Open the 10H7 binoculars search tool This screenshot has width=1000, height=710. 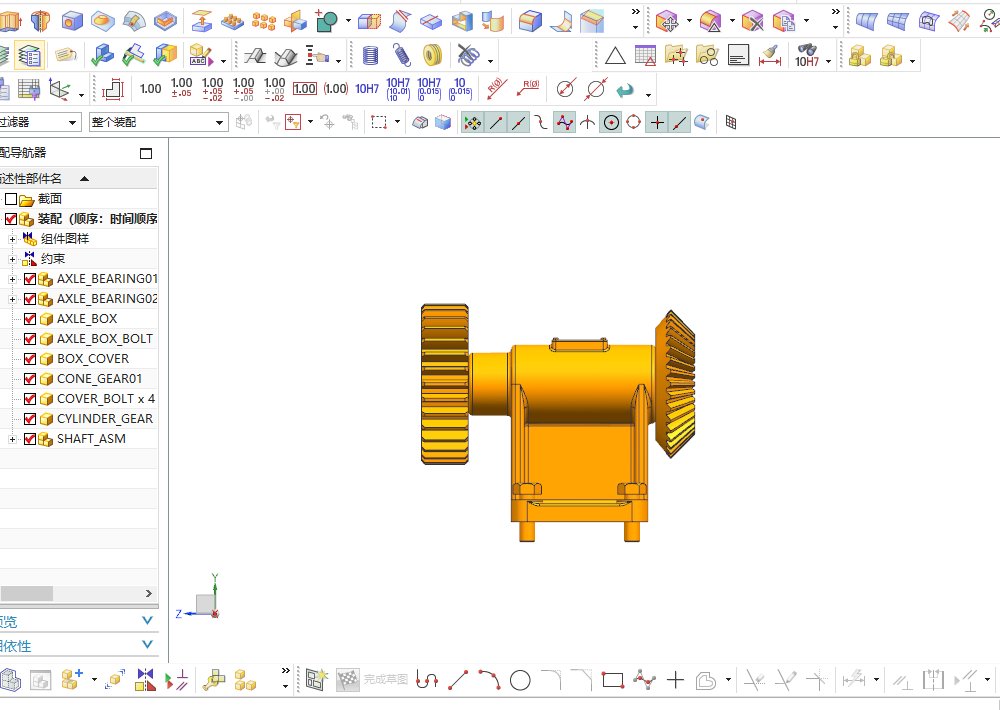807,55
